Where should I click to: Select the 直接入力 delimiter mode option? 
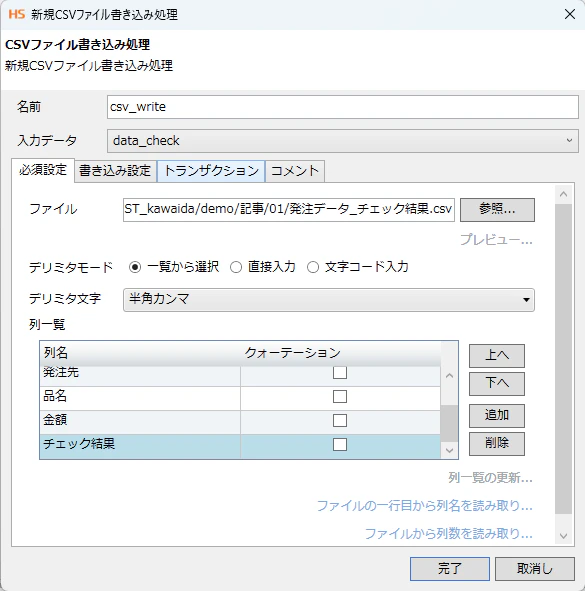(236, 267)
